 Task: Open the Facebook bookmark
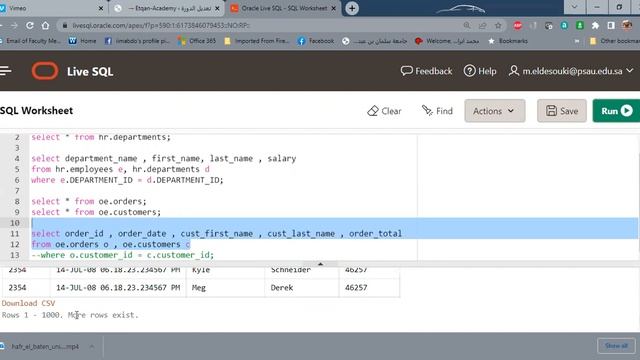click(316, 41)
